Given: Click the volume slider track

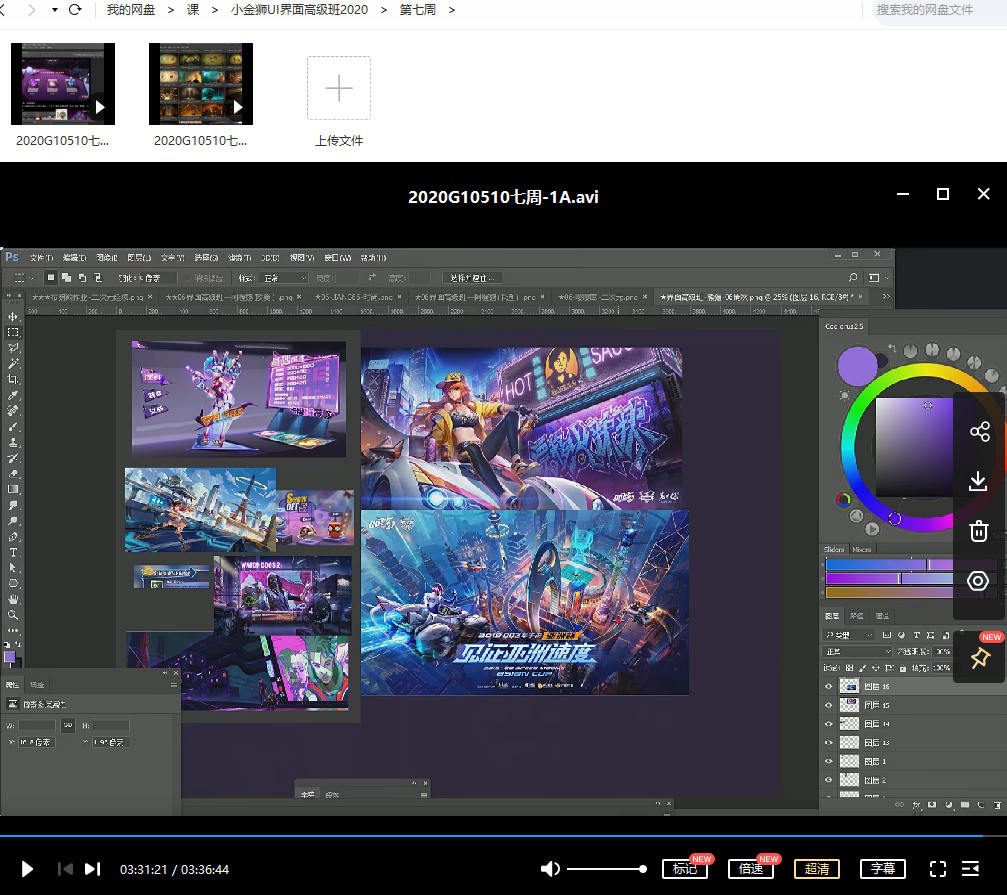Looking at the screenshot, I should 607,869.
